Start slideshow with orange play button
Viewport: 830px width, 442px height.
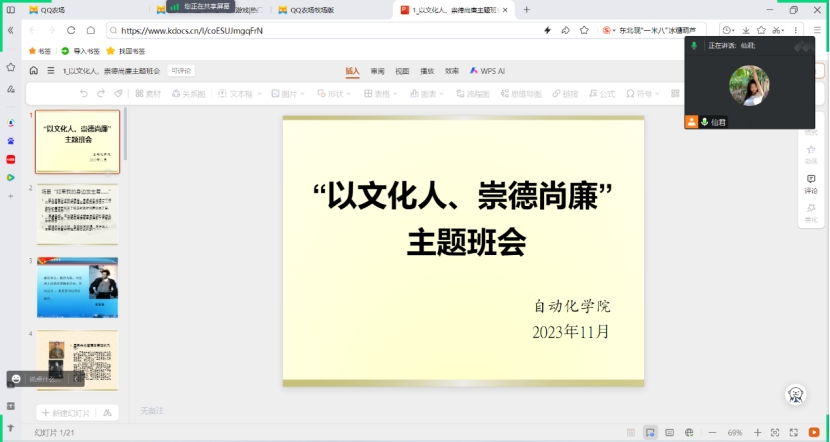point(813,432)
